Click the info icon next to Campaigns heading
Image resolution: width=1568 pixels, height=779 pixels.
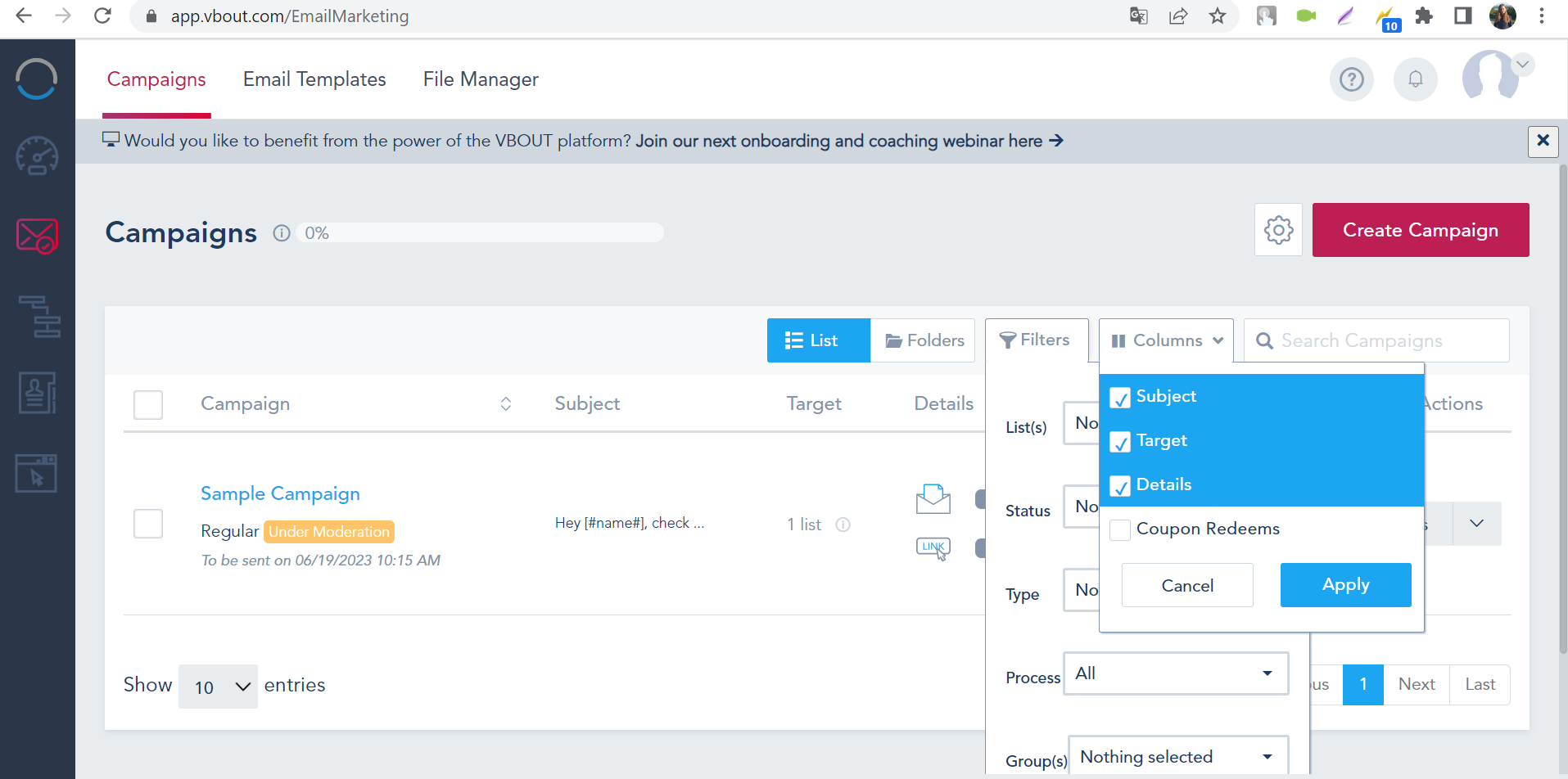pos(282,233)
